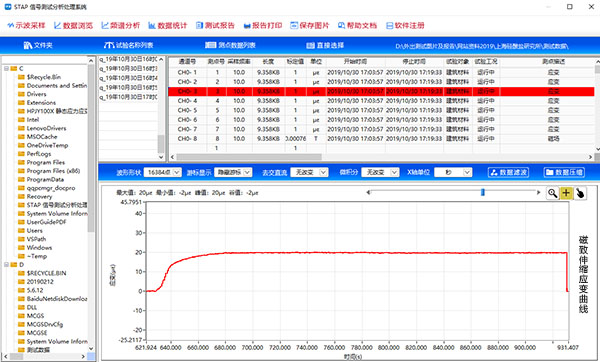Screen dimensions: 600x362
Task: Select the OneDriveTemp folder
Action: tap(47, 145)
